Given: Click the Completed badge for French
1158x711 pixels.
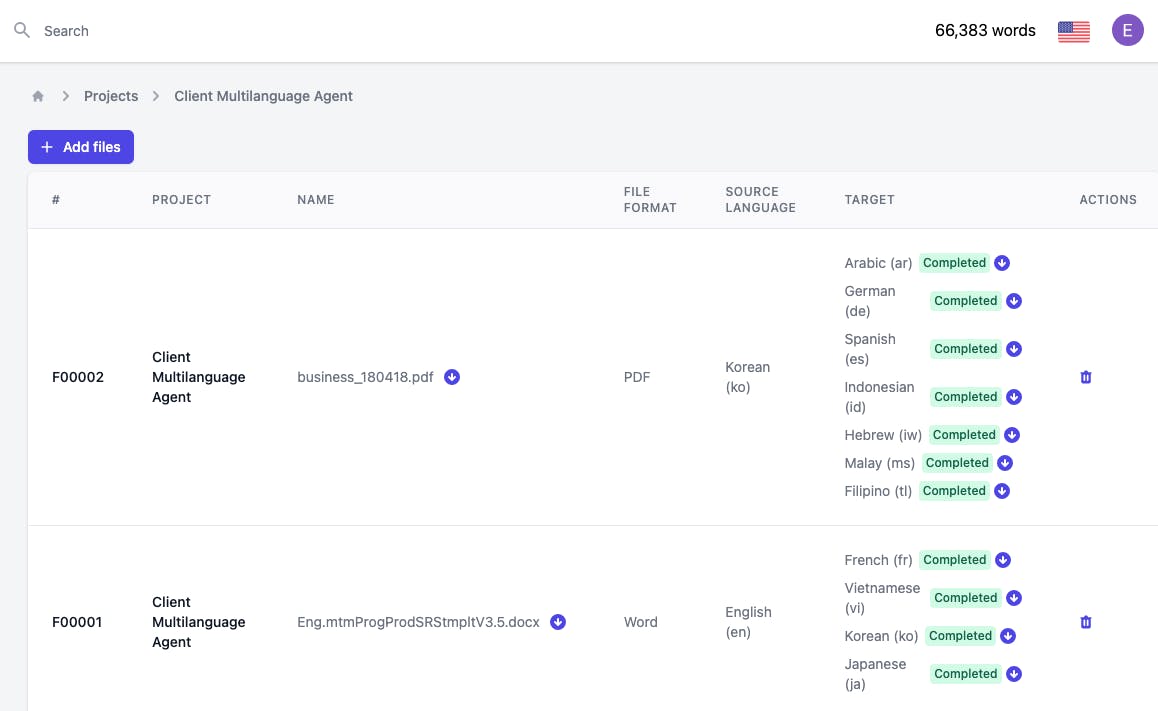Looking at the screenshot, I should [x=954, y=560].
